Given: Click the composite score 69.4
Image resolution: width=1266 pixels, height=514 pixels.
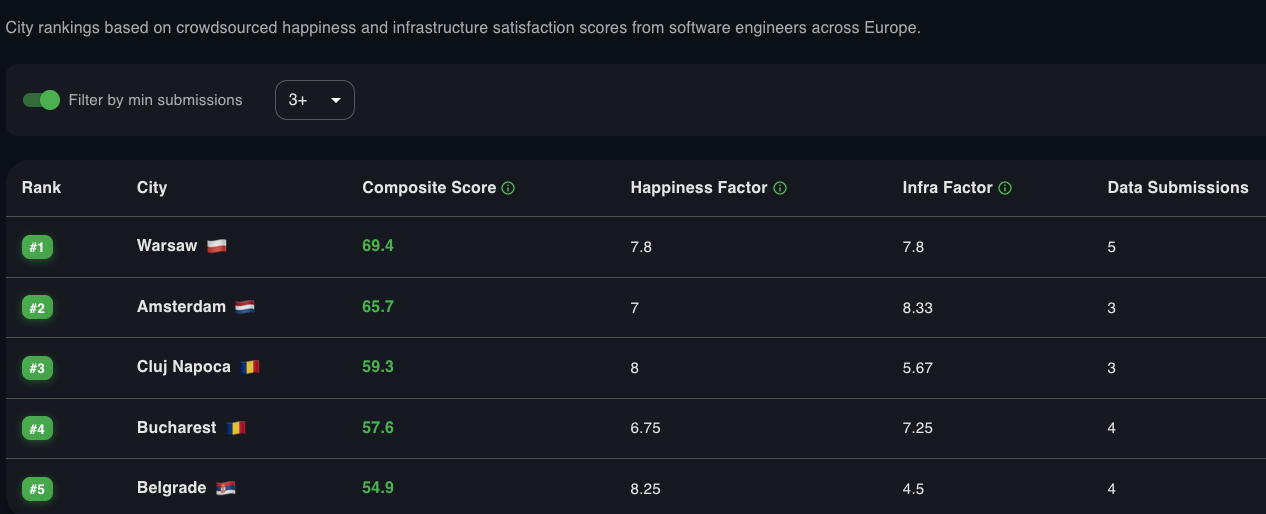Looking at the screenshot, I should pos(378,246).
